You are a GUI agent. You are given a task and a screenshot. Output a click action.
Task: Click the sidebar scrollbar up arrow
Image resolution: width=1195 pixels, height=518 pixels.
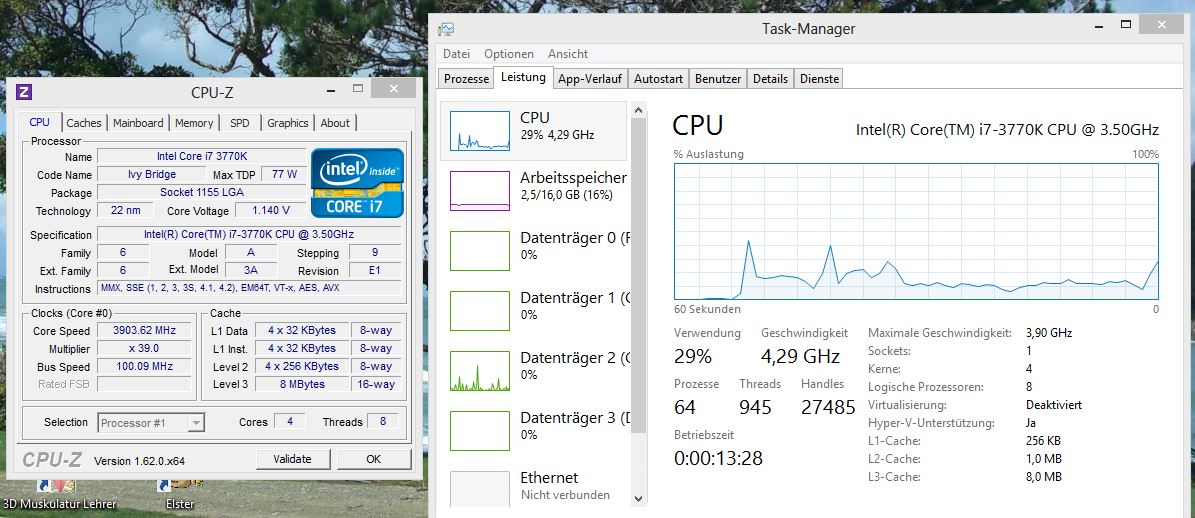point(639,110)
